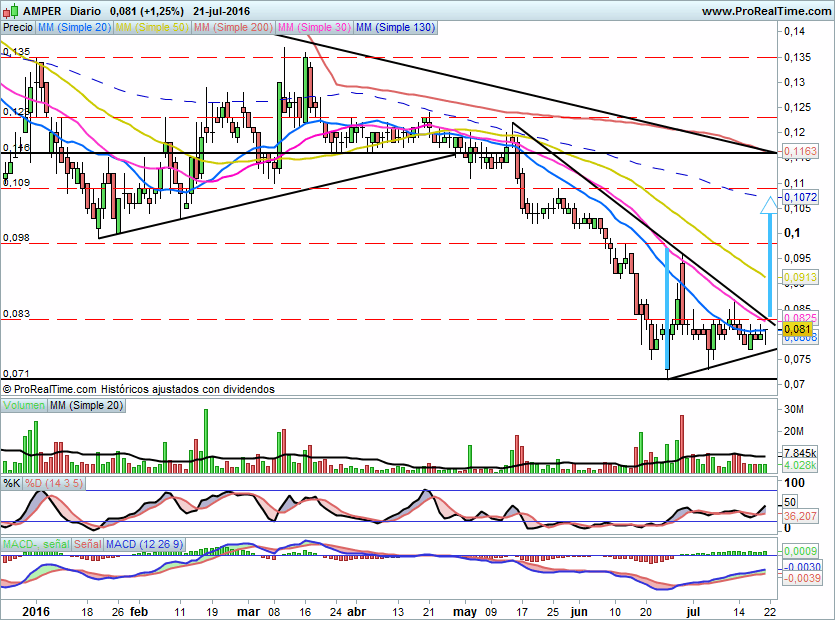Viewport: 835px width, 620px height.
Task: Click the 2016 year marker on time axis
Action: click(36, 611)
